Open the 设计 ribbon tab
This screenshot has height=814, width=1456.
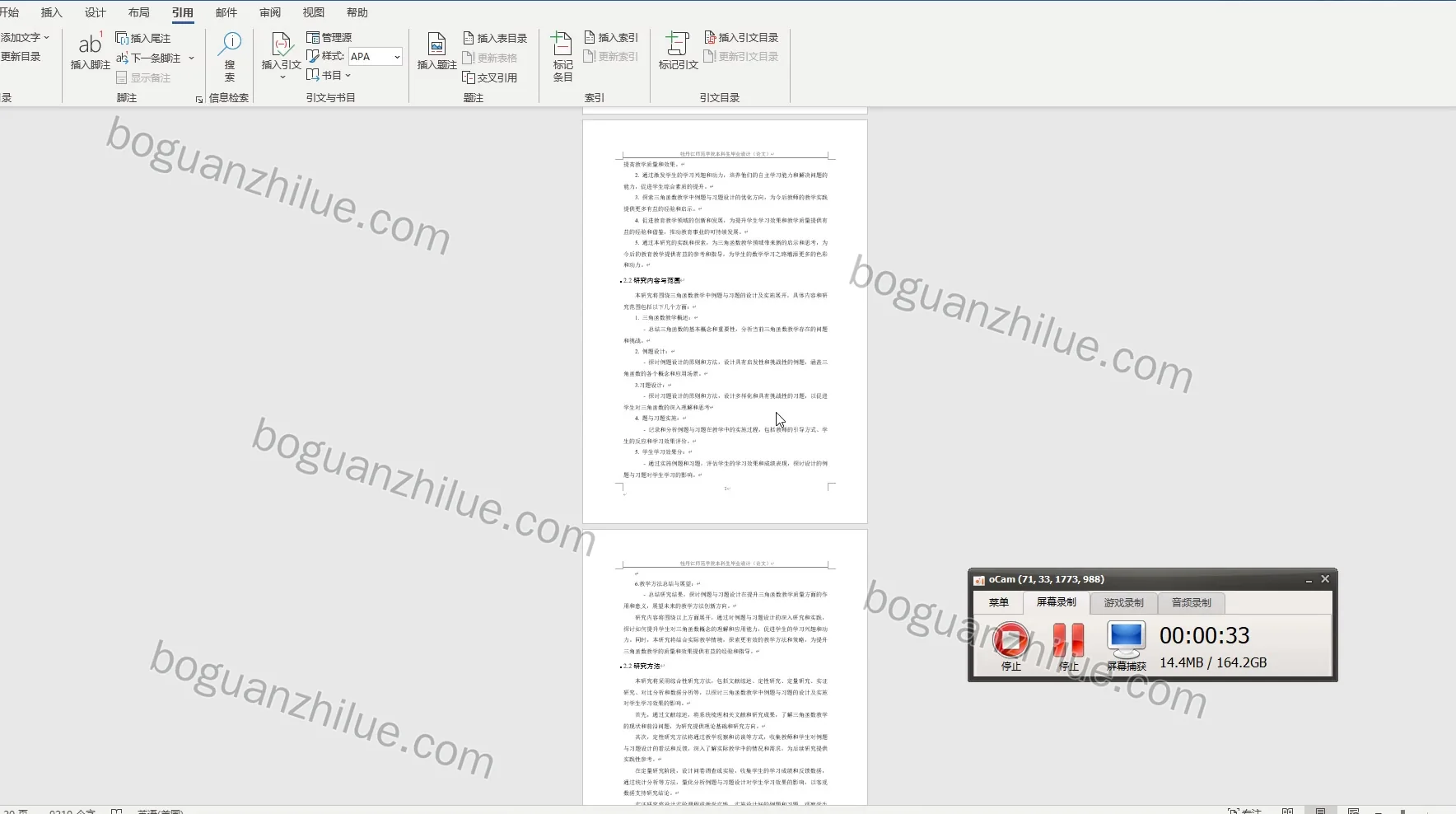pos(96,12)
